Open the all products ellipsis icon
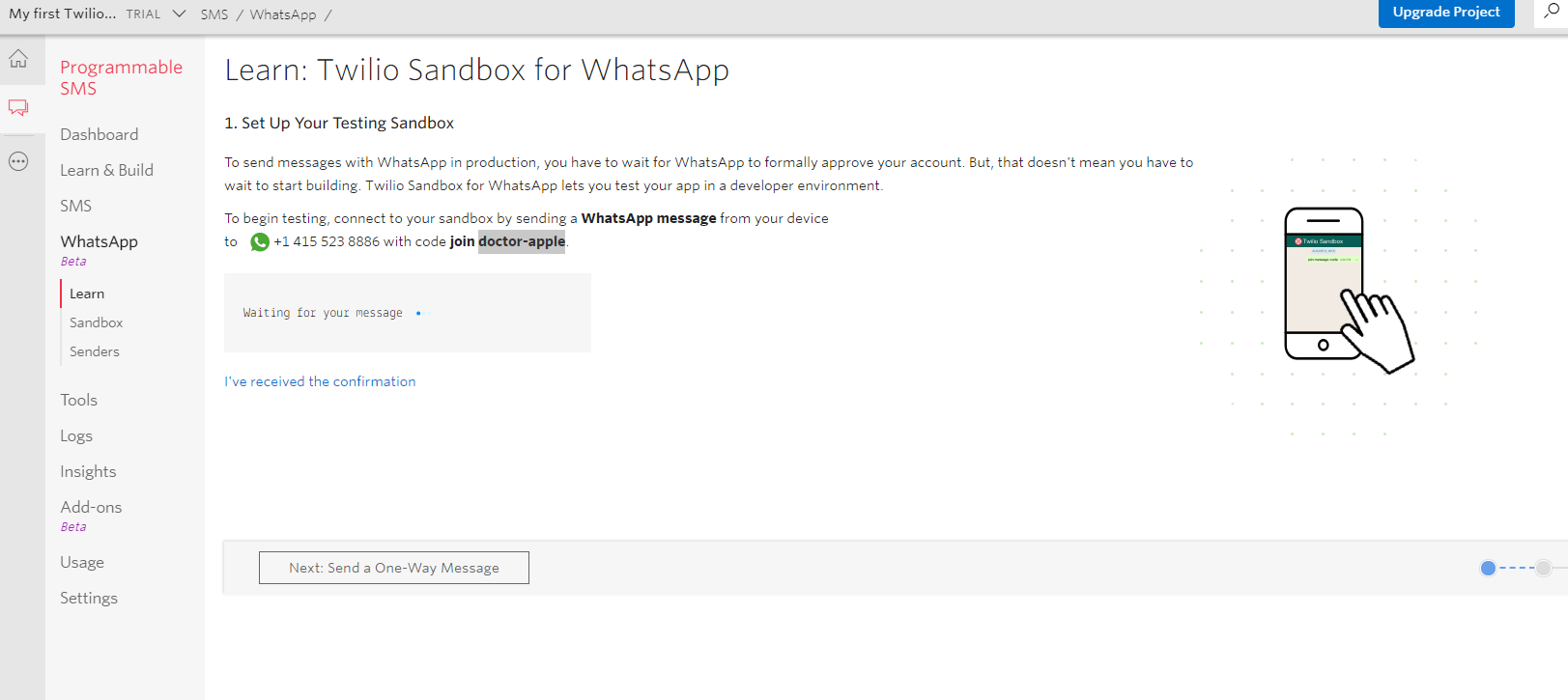 click(x=18, y=161)
